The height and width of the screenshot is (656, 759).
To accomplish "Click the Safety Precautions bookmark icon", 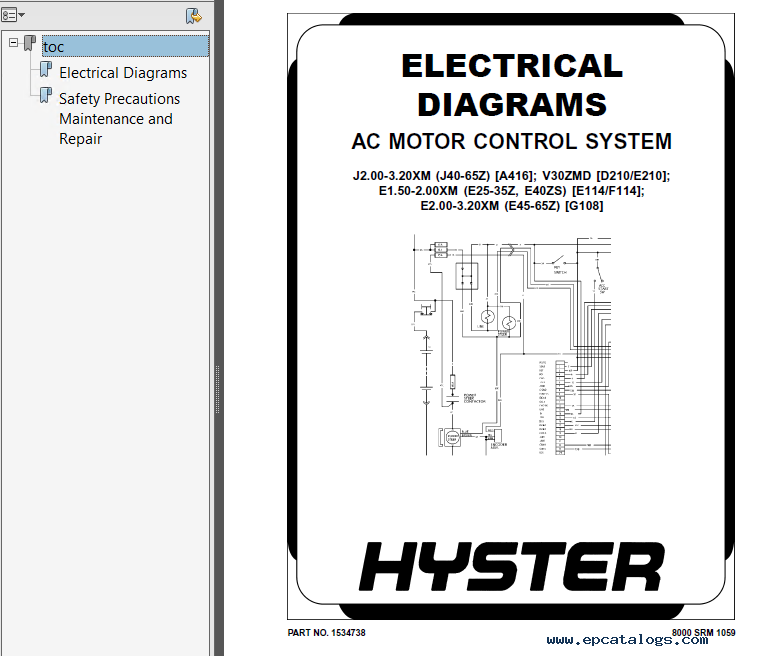I will pos(46,95).
